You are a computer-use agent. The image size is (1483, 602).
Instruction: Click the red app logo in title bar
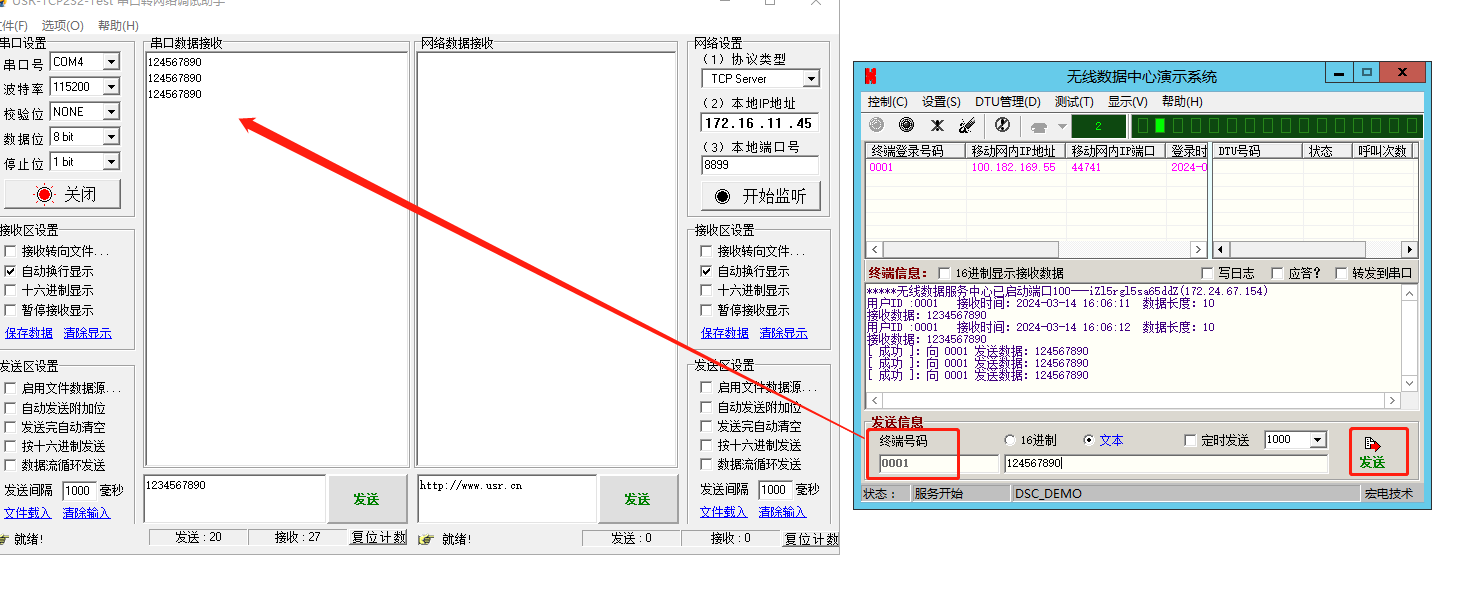[871, 76]
